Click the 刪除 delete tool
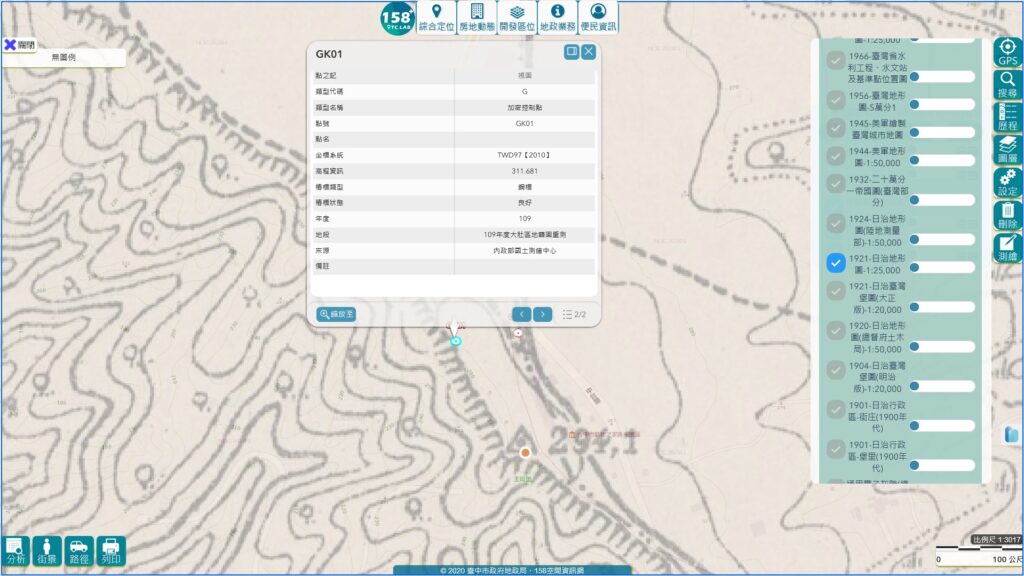The height and width of the screenshot is (576, 1024). click(1008, 215)
